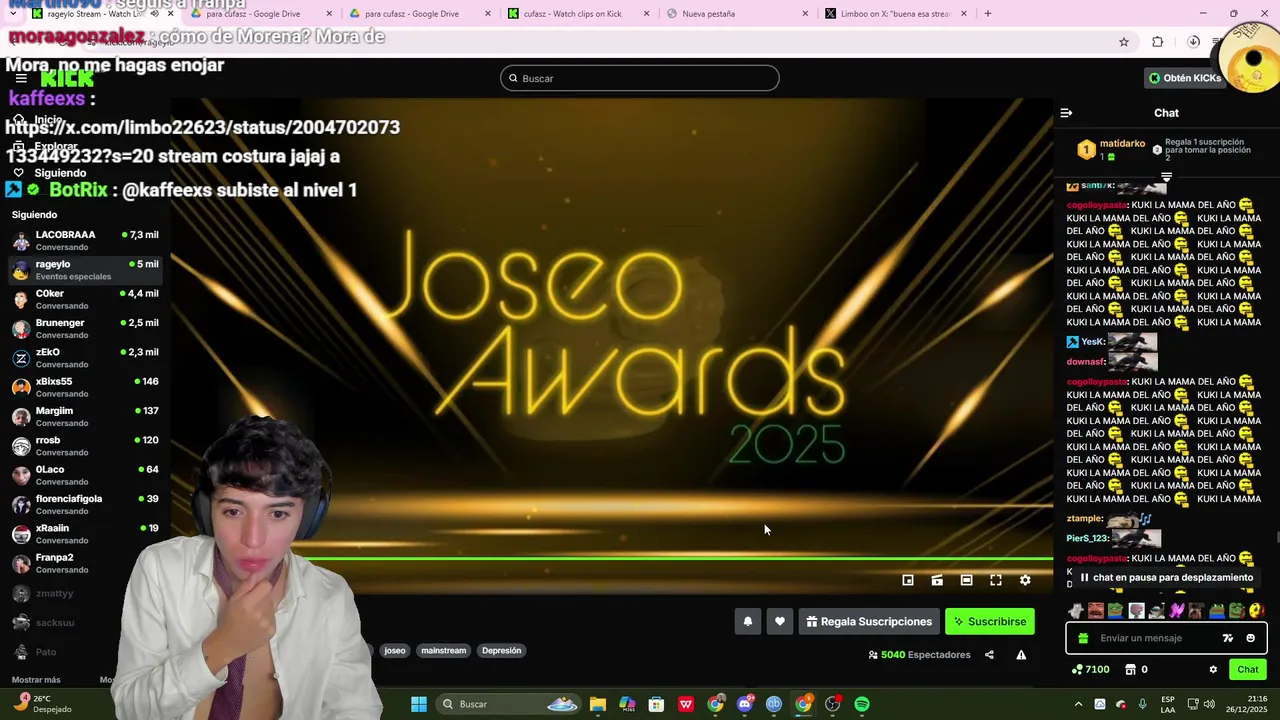
Task: Click the translate icon in chat input
Action: click(x=1228, y=638)
